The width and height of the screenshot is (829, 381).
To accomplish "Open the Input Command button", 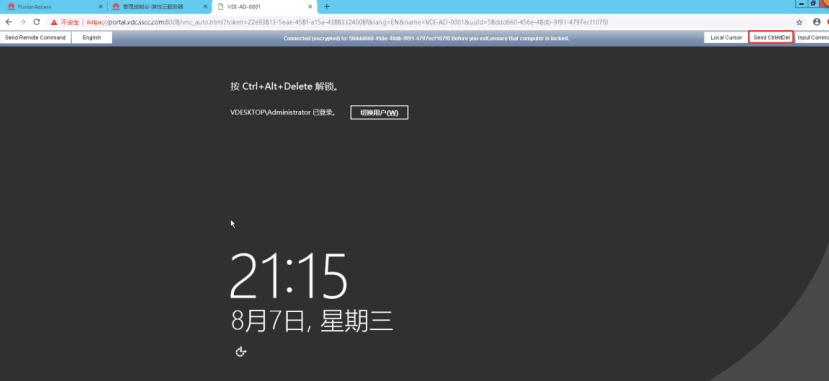I will pos(812,38).
